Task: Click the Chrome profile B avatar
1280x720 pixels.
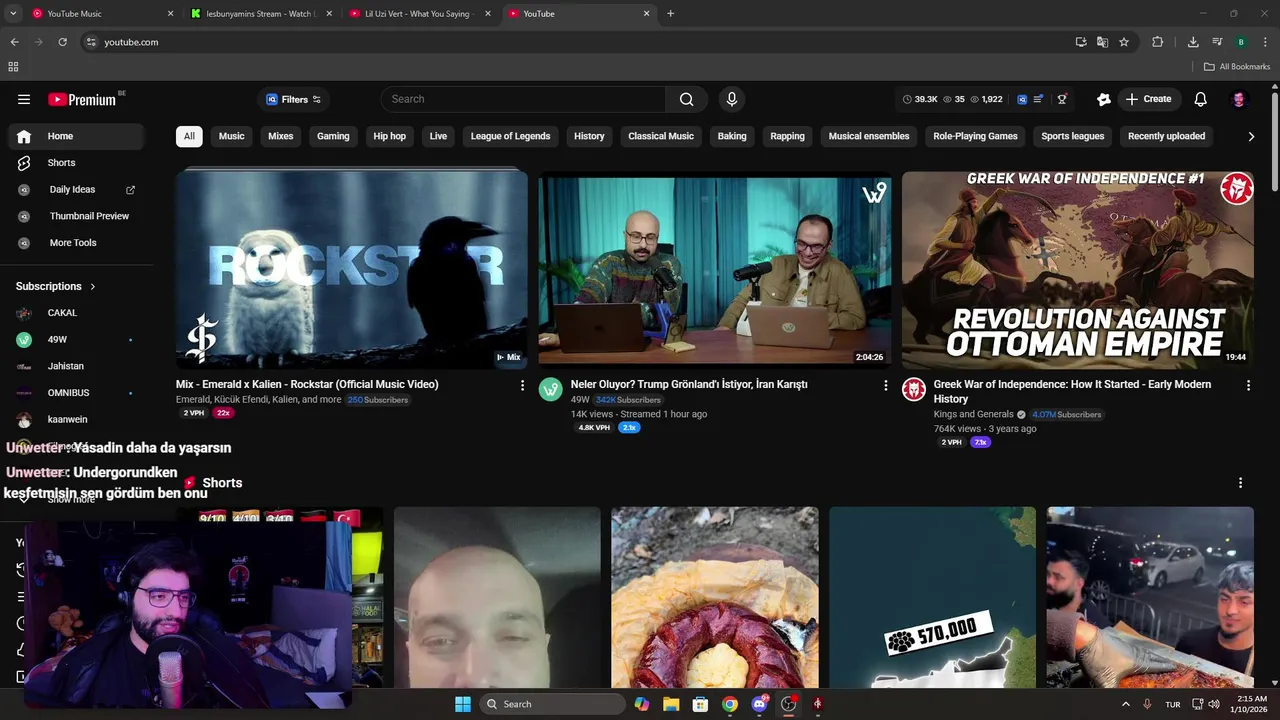Action: coord(1241,42)
